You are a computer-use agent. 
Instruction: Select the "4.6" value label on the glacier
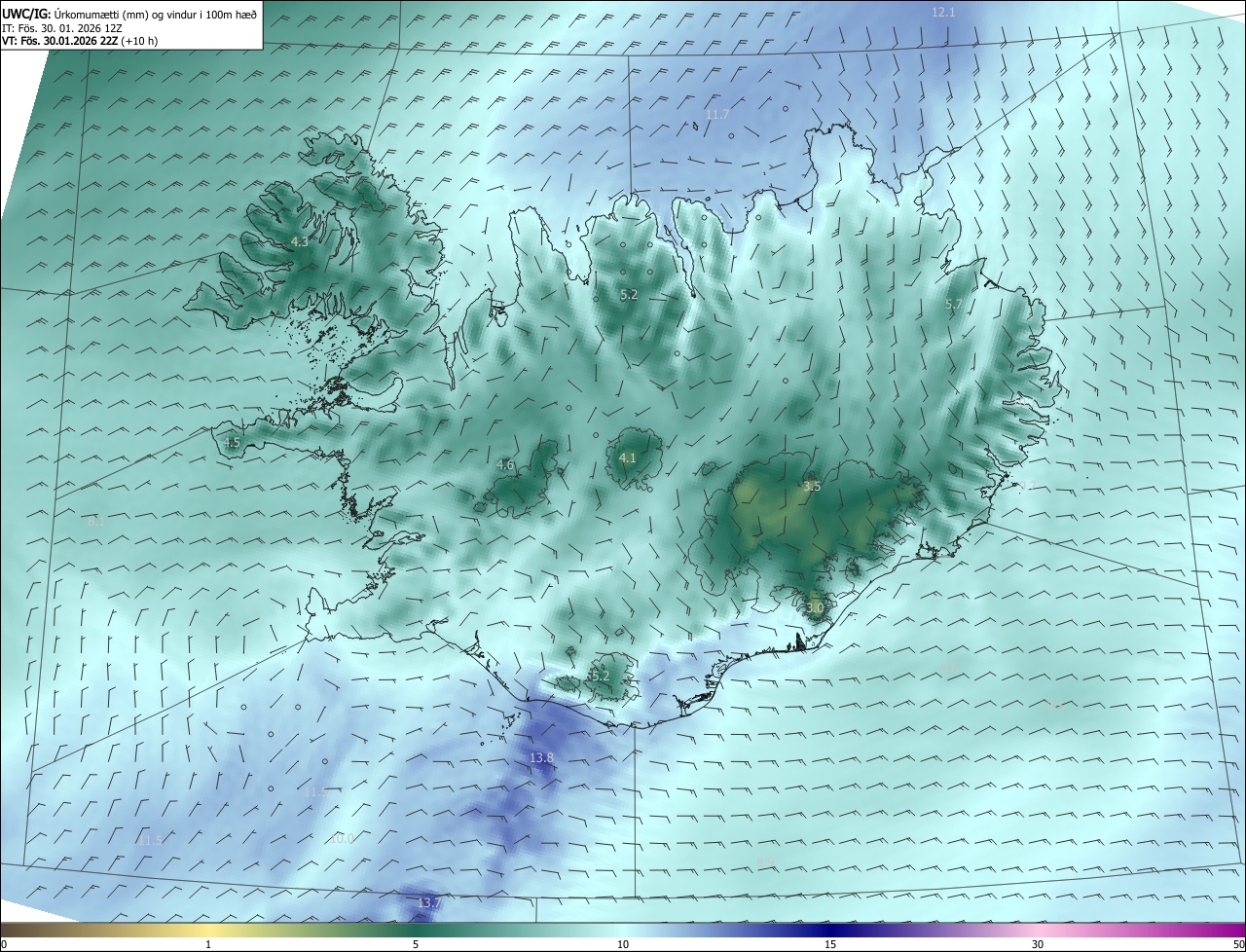tap(505, 465)
